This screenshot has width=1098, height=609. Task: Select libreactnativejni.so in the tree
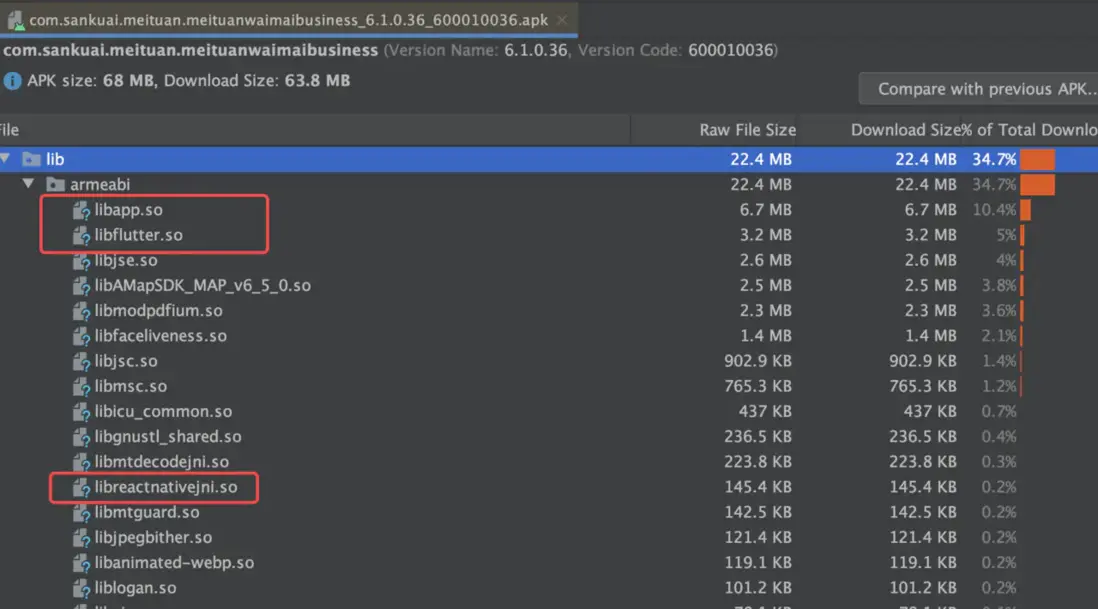(x=166, y=487)
